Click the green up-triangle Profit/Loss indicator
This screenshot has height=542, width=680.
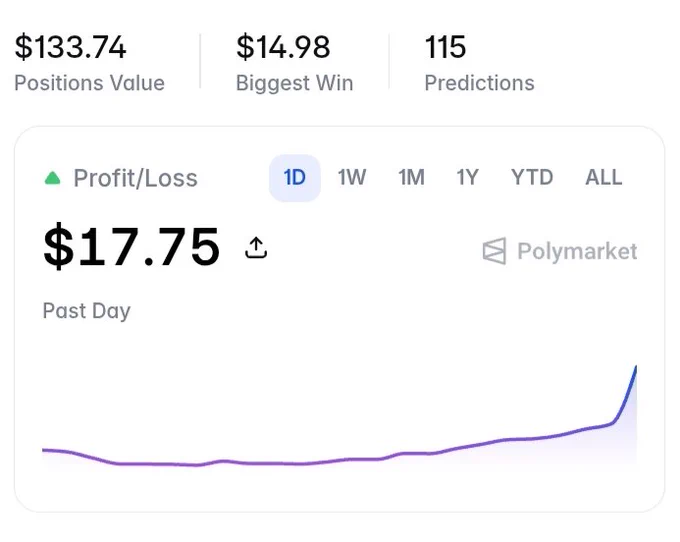pos(52,178)
